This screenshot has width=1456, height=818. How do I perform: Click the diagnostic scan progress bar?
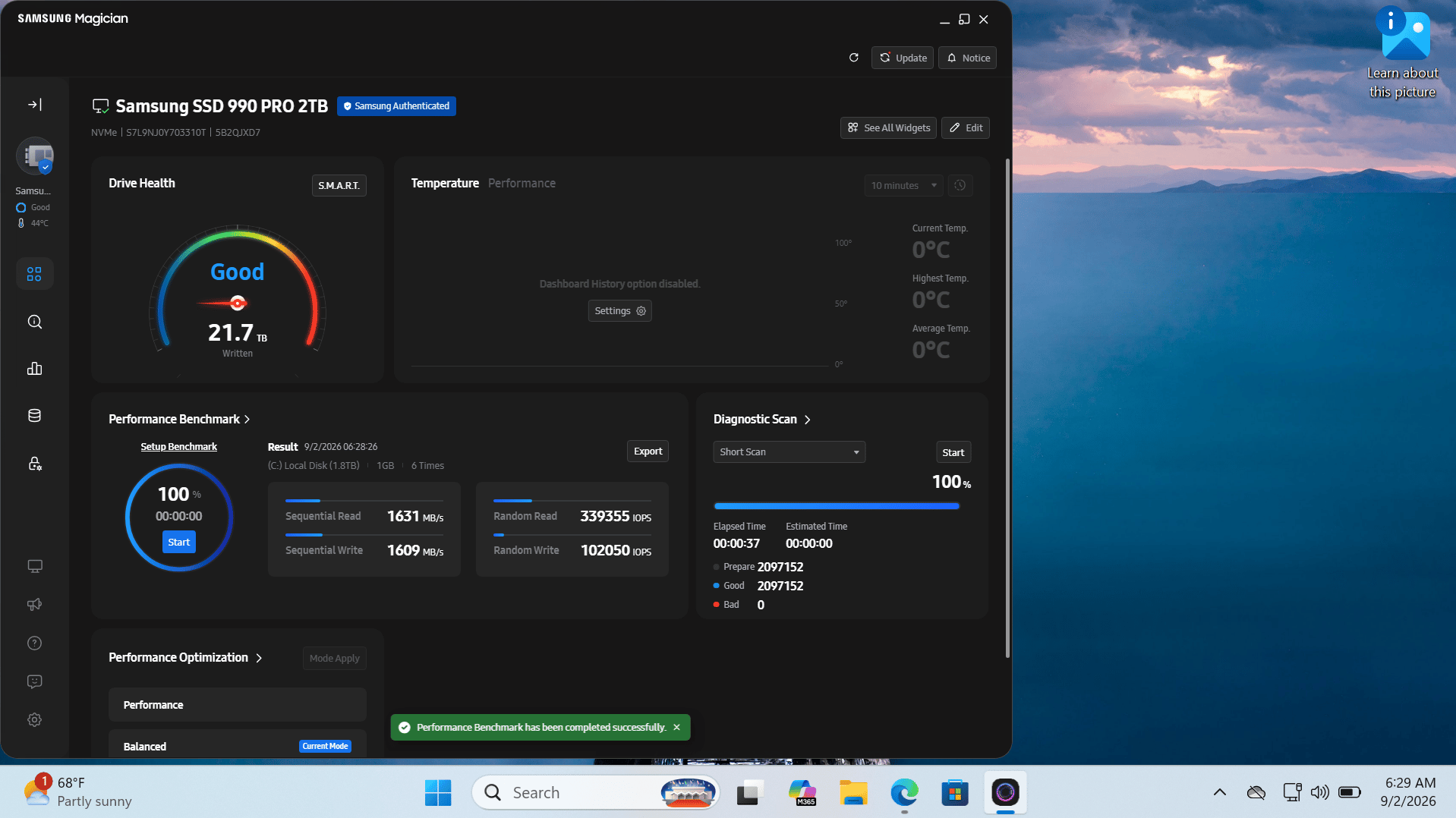tap(837, 506)
